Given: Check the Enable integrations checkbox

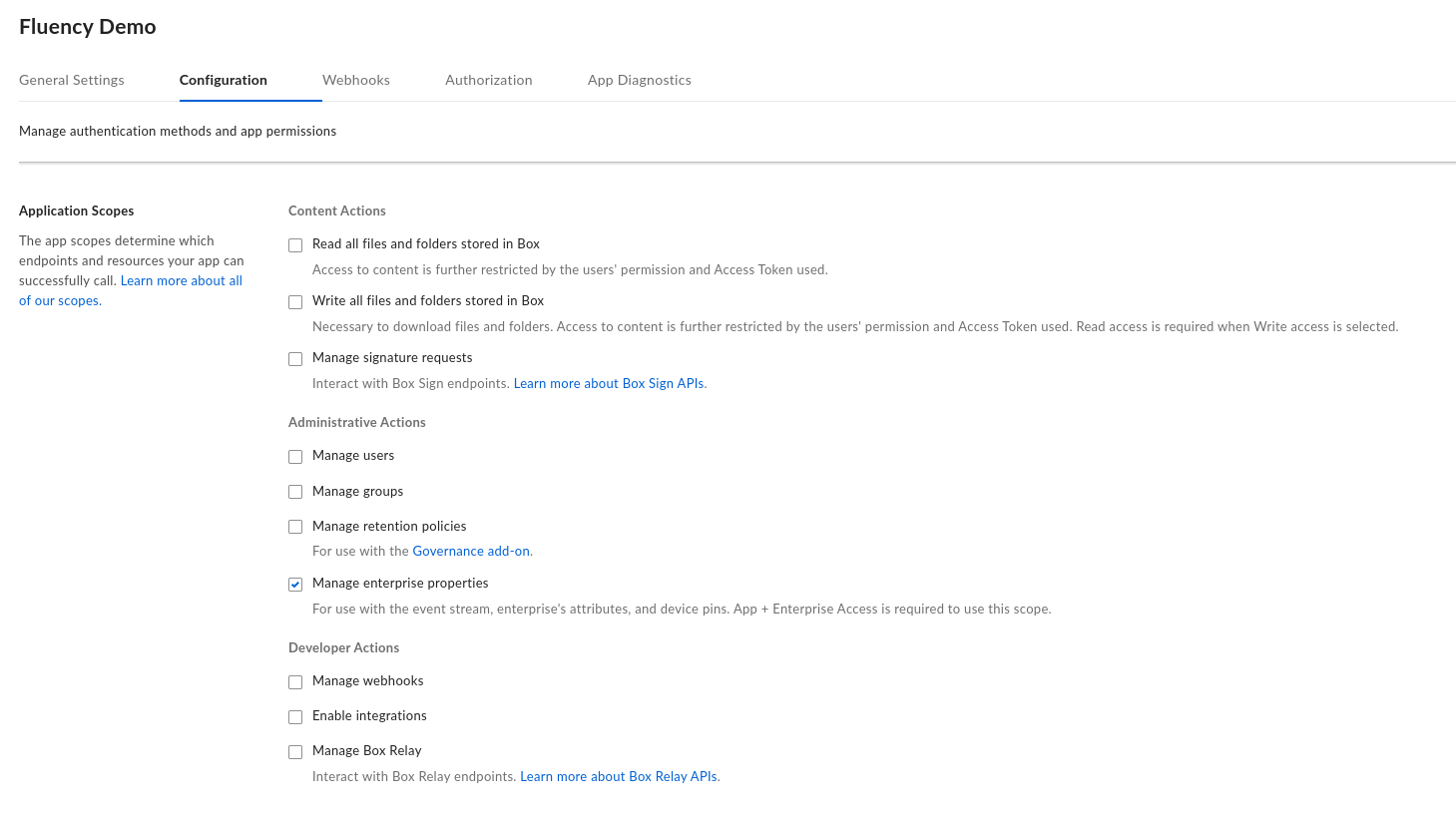Looking at the screenshot, I should point(295,717).
